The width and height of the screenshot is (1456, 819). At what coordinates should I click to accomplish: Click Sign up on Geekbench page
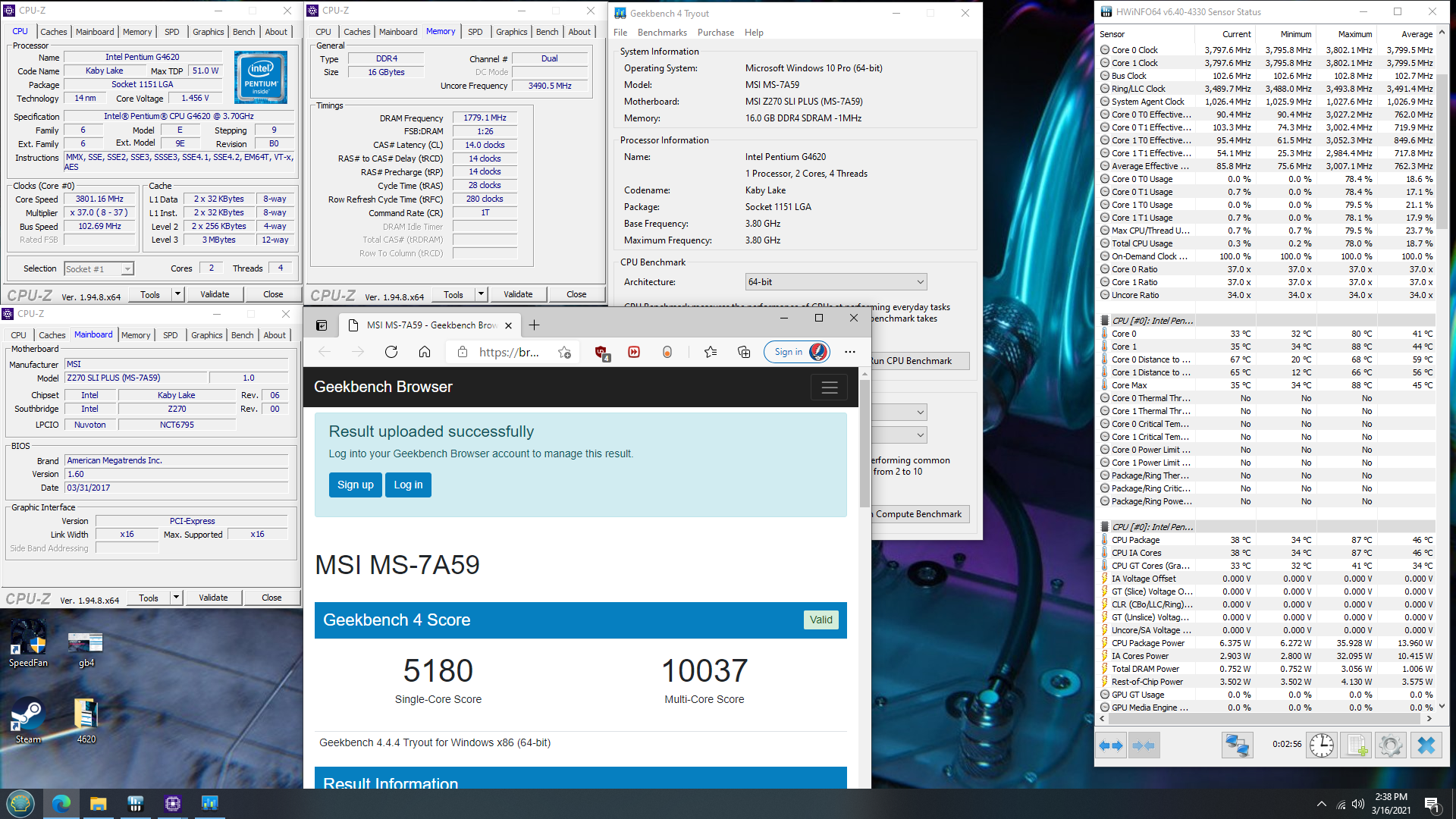point(356,485)
